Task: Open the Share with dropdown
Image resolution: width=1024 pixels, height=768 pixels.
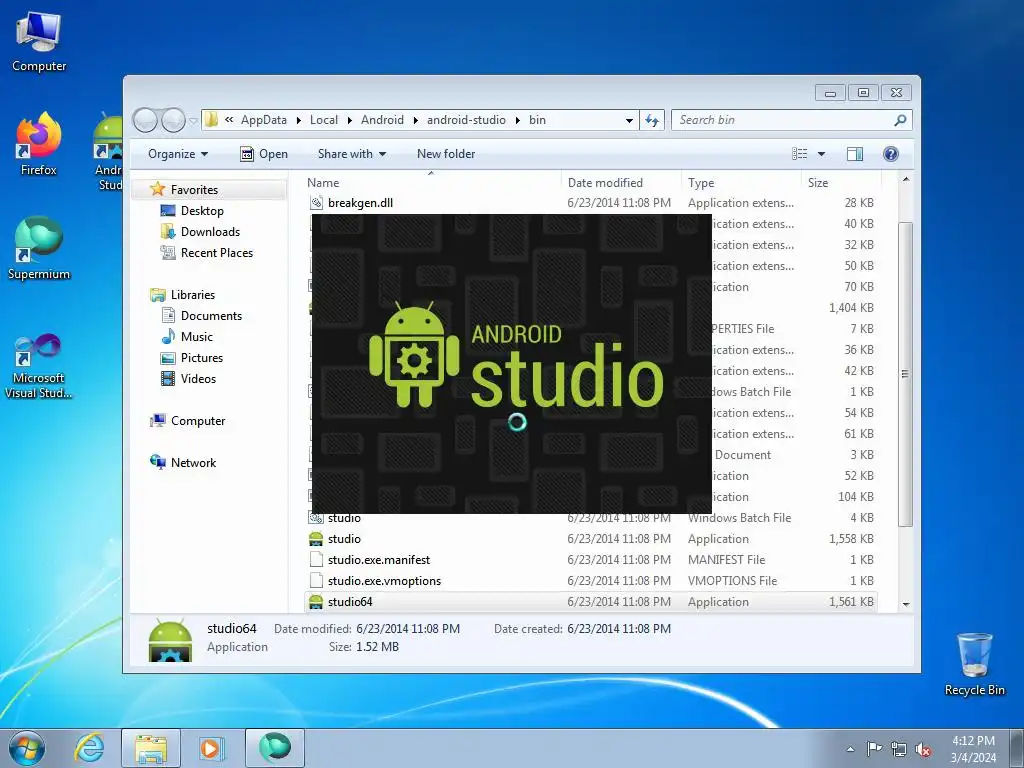Action: click(351, 154)
